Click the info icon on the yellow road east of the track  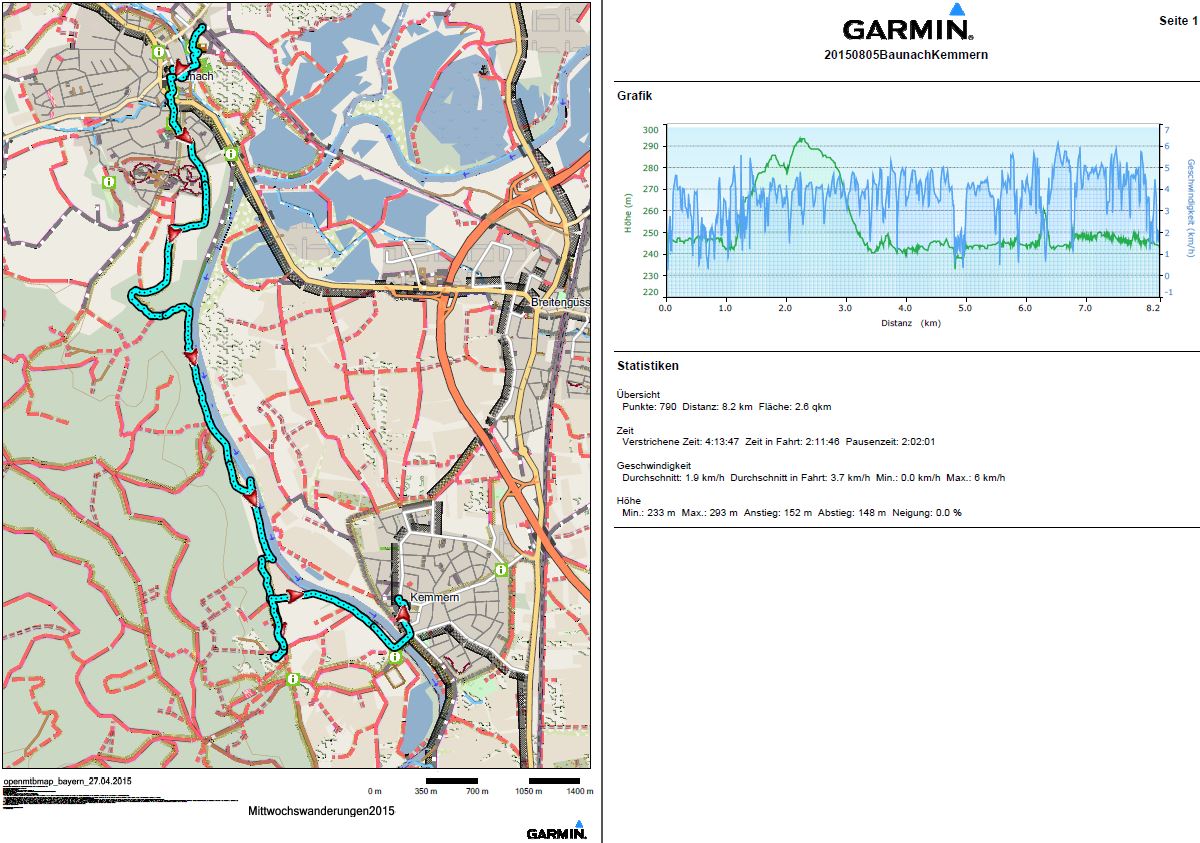(x=231, y=154)
